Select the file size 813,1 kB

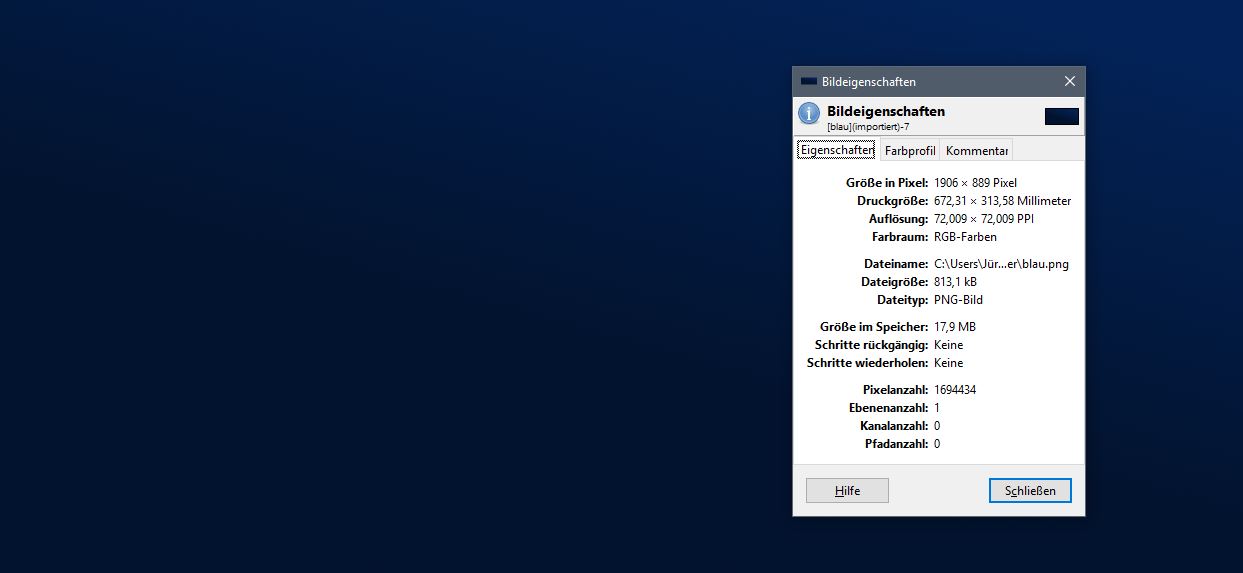click(955, 282)
